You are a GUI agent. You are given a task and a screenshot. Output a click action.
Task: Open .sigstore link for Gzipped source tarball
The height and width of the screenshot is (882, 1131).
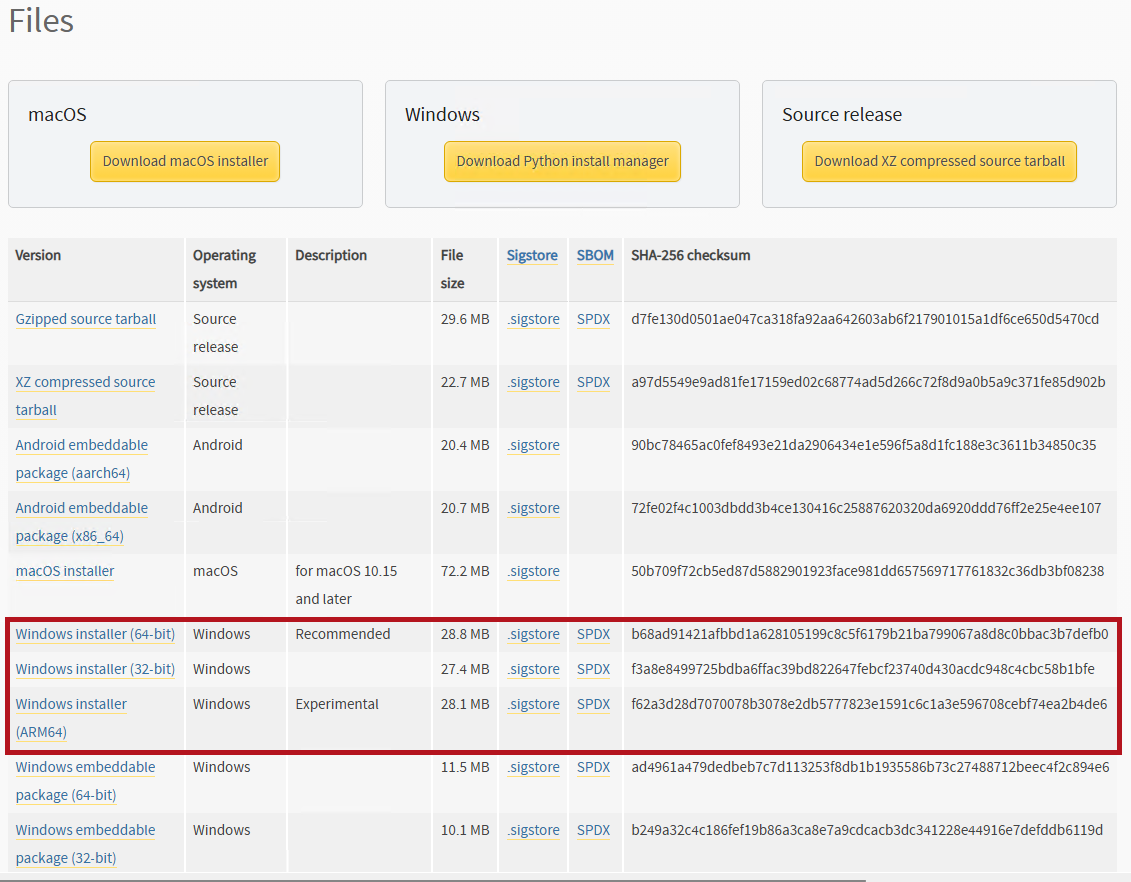pos(533,319)
